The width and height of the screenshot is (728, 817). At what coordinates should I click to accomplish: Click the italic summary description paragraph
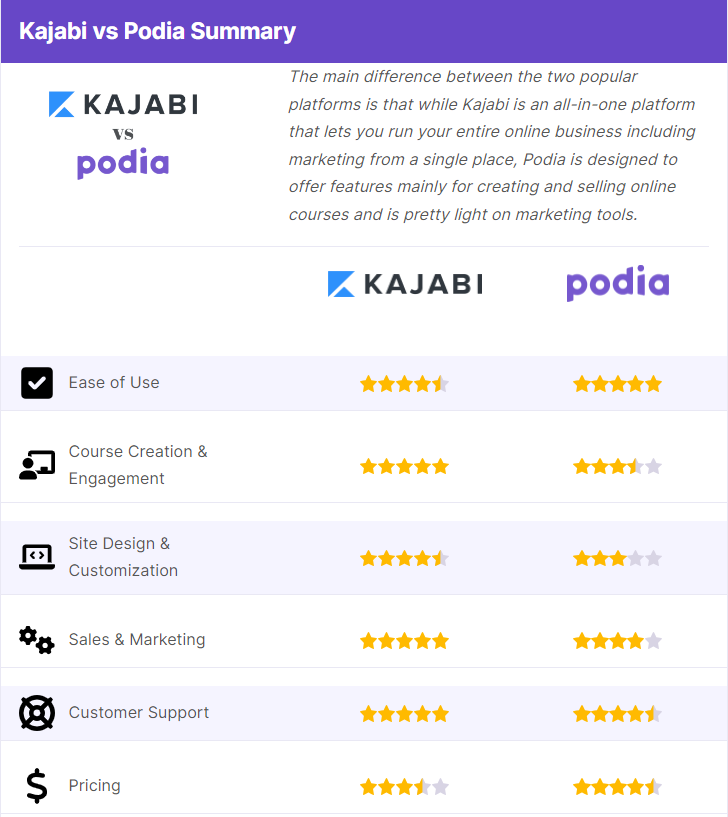point(492,145)
